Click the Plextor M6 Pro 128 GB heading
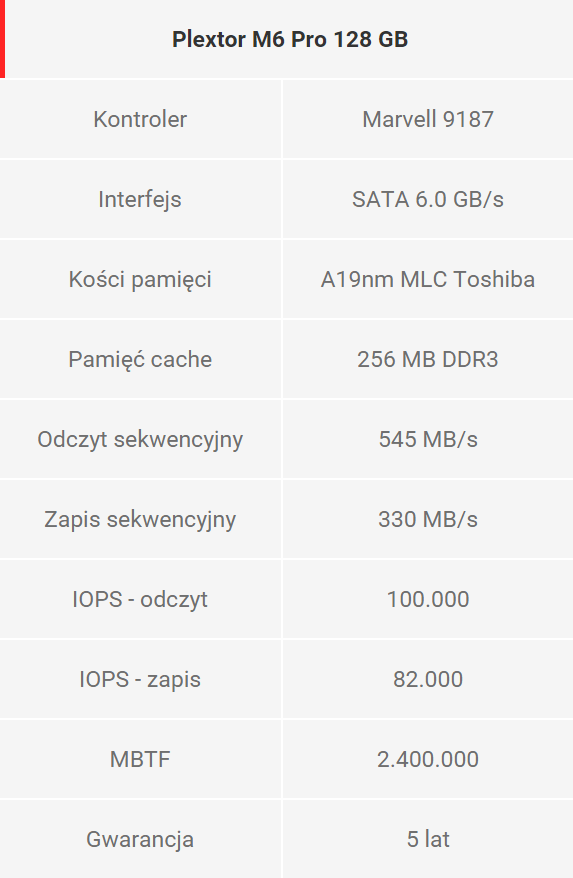The height and width of the screenshot is (878, 573). tap(290, 39)
